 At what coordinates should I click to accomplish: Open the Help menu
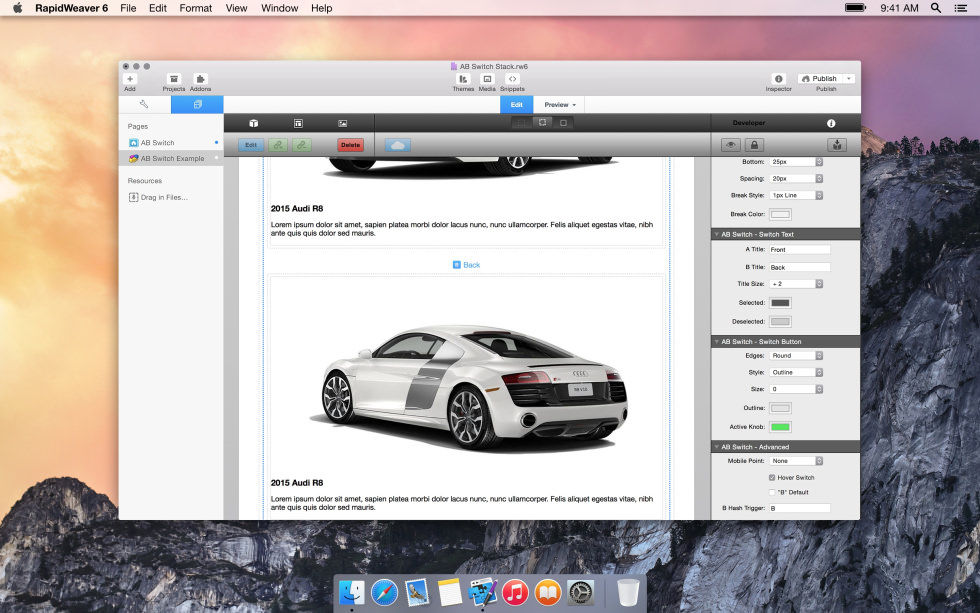[322, 8]
